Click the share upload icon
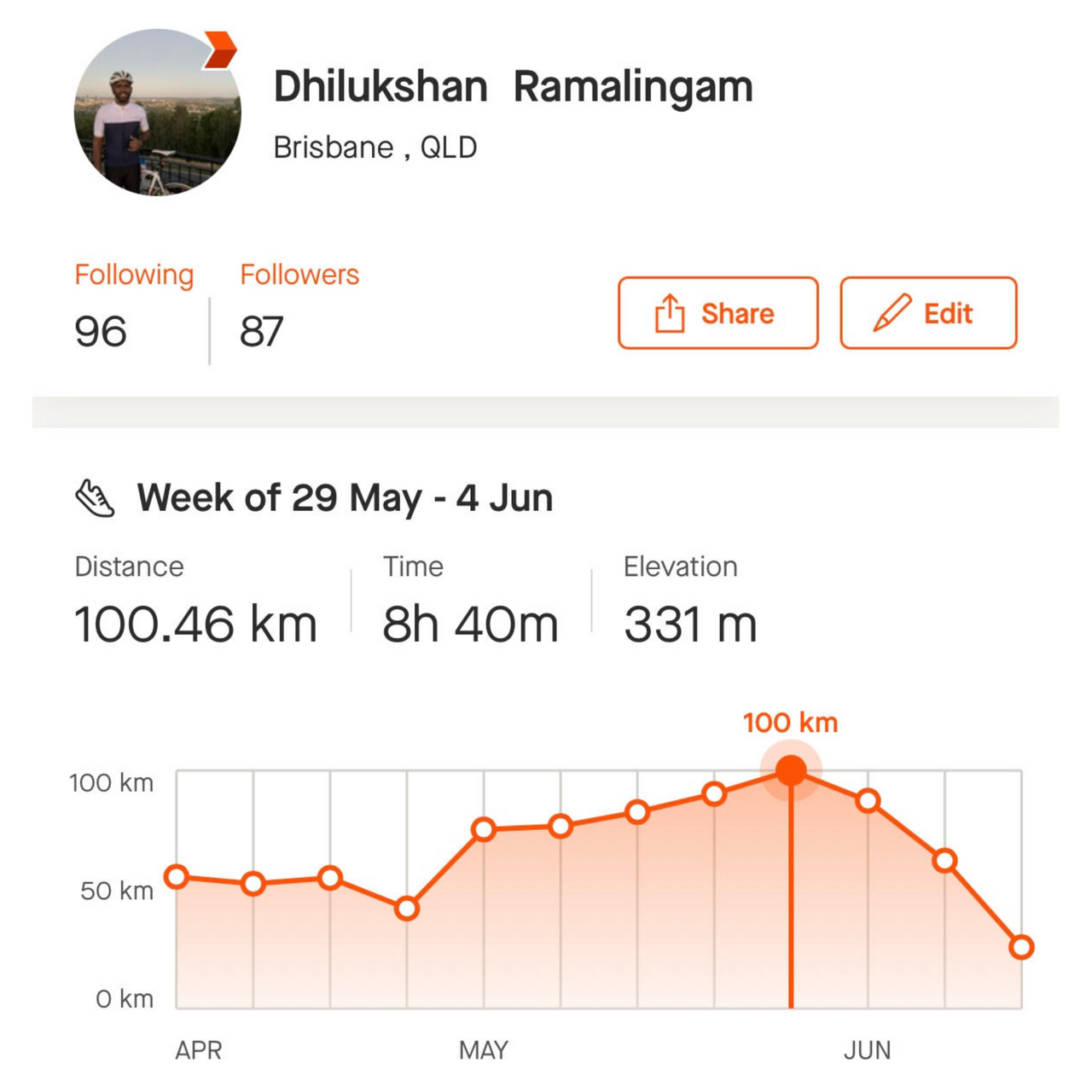Image resolution: width=1092 pixels, height=1092 pixels. tap(670, 313)
